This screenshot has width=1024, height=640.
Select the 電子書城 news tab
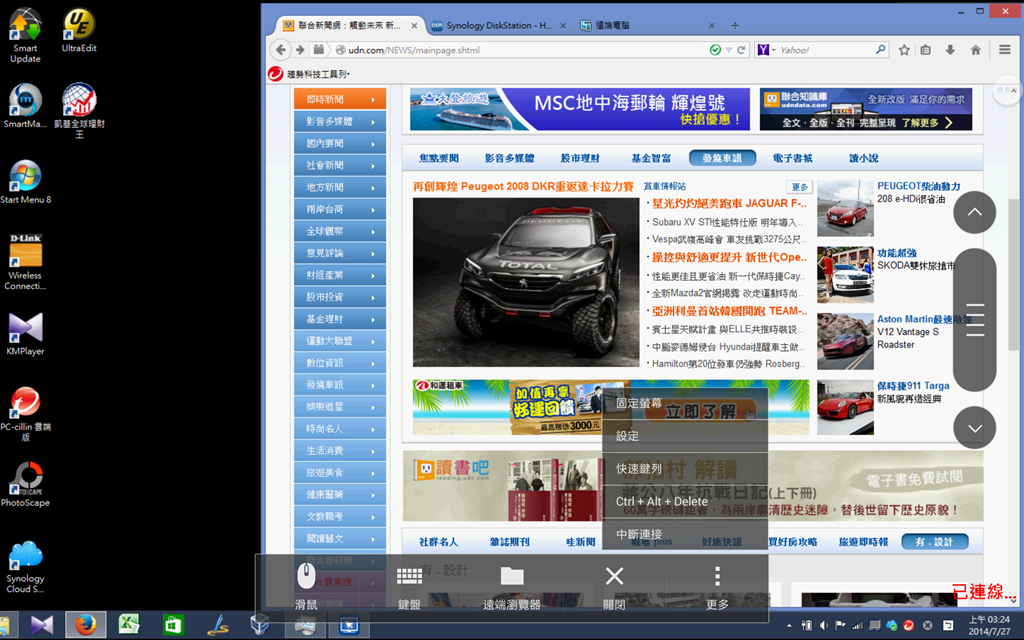[792, 158]
